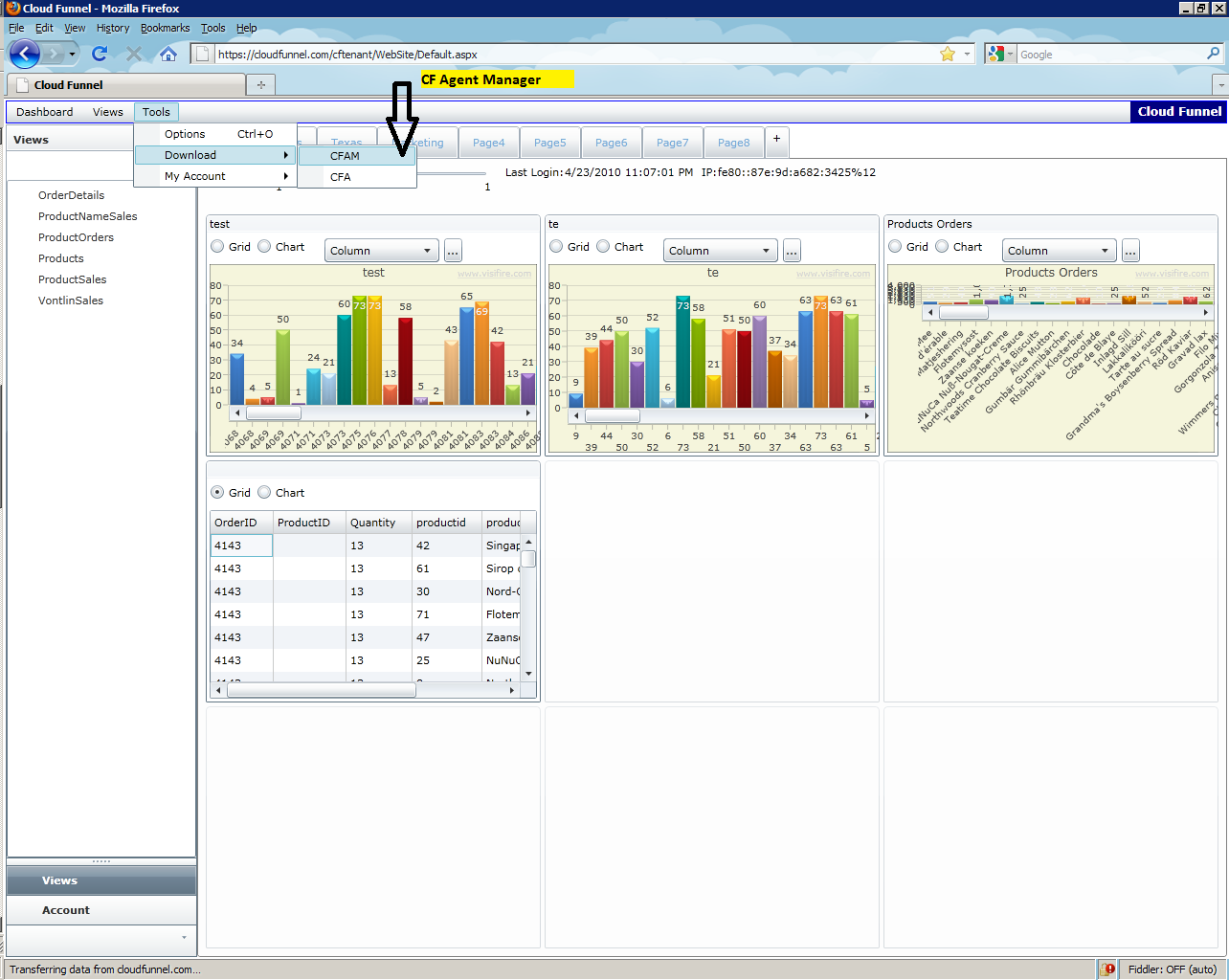Add a new dashboard page with plus tab
Viewport: 1229px width, 980px height.
click(776, 140)
